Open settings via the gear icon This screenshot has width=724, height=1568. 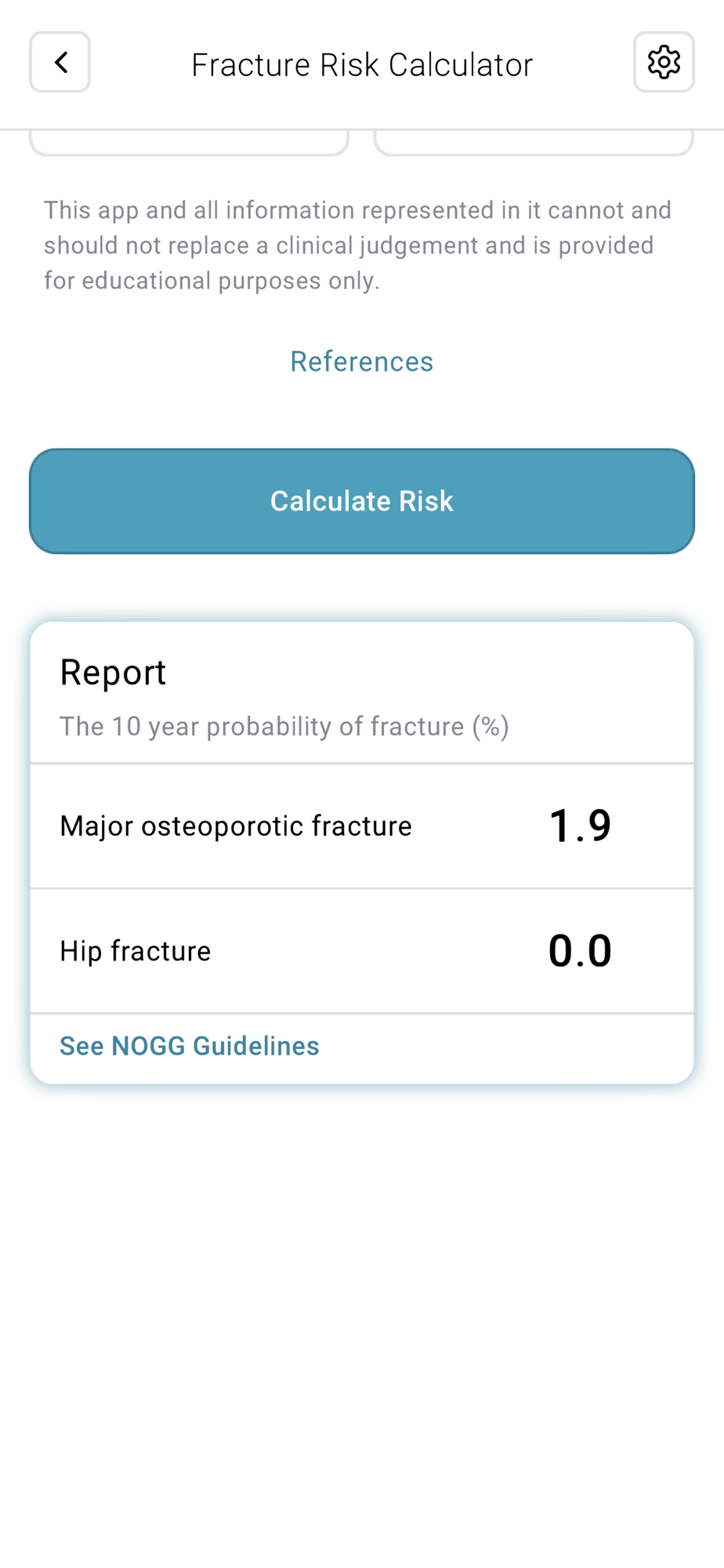pyautogui.click(x=664, y=63)
